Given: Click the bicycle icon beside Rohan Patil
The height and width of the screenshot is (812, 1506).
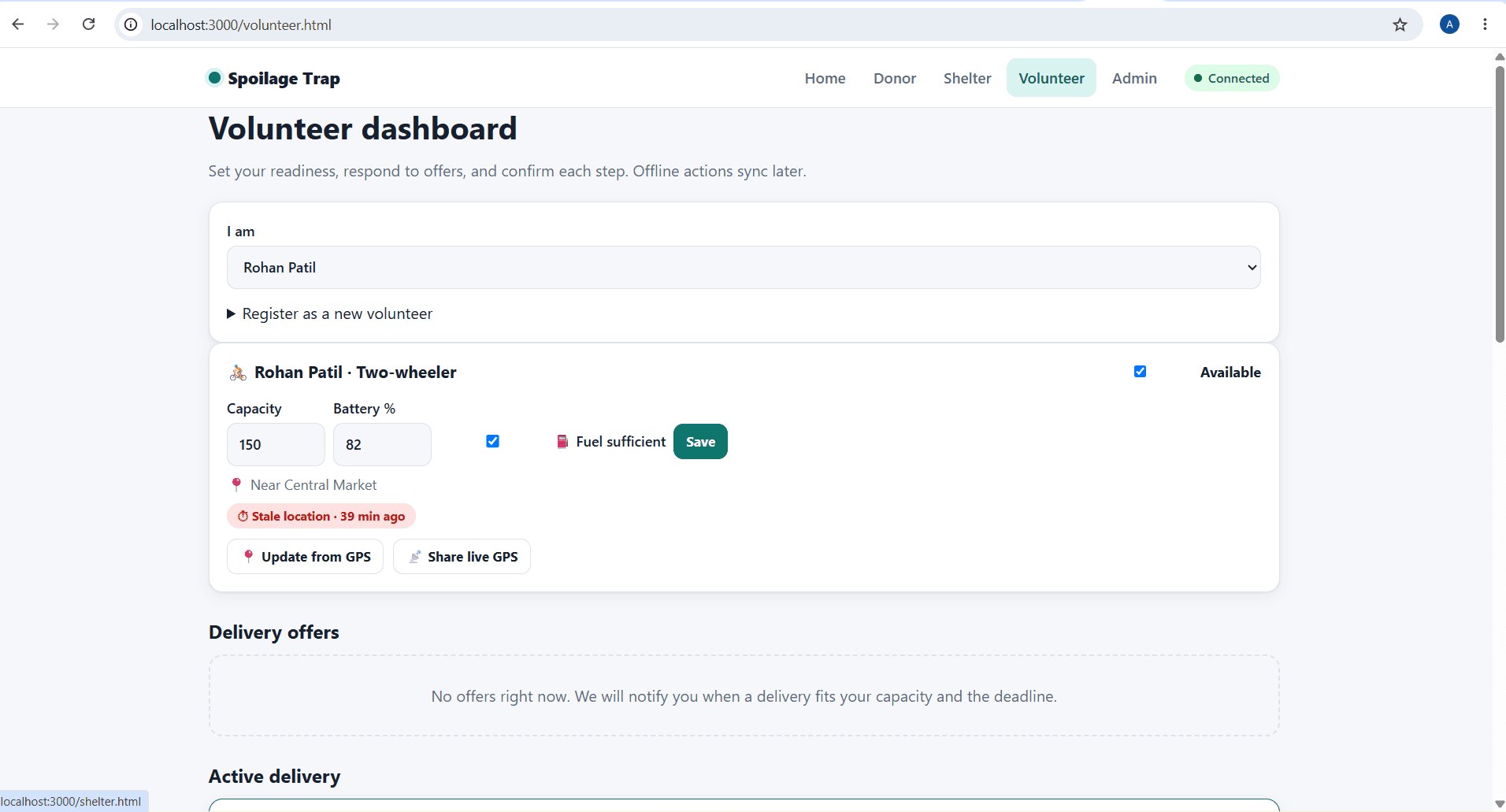Looking at the screenshot, I should coord(238,373).
